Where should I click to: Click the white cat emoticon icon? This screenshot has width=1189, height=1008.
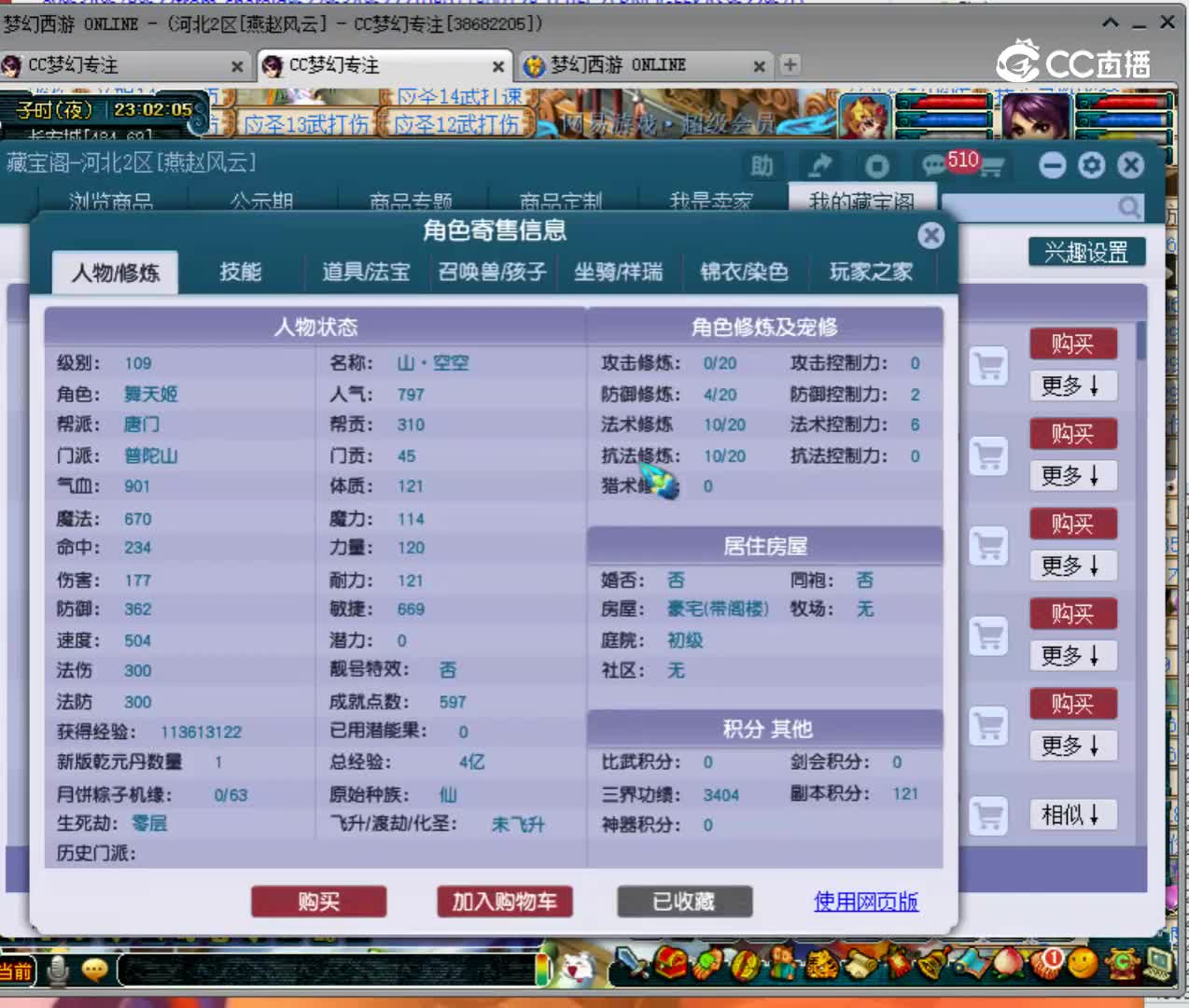pos(578,969)
